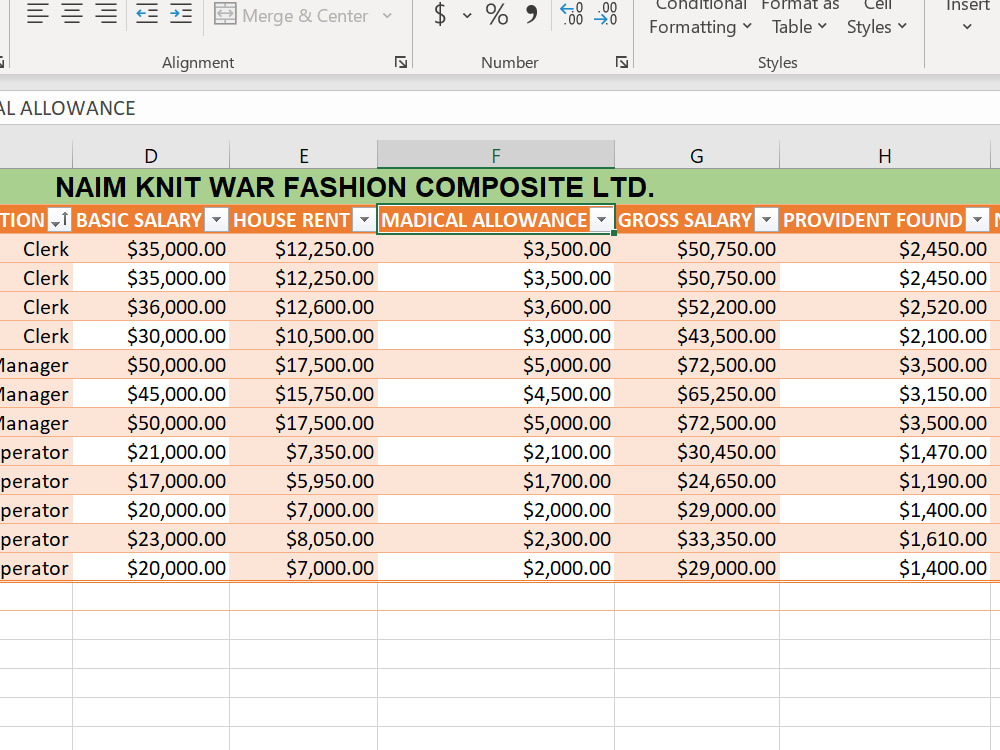Open the Merge & Center dropdown arrow
The image size is (1000, 750).
tap(387, 15)
